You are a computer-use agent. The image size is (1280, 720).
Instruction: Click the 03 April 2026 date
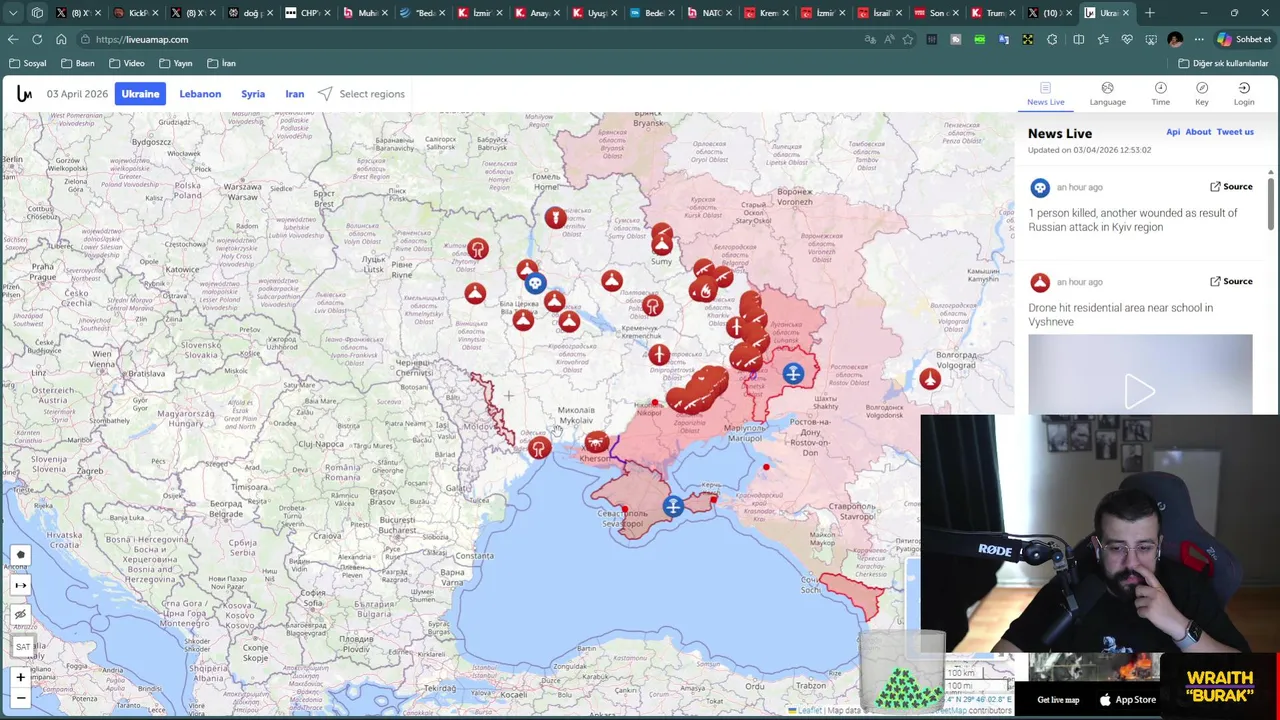(77, 94)
